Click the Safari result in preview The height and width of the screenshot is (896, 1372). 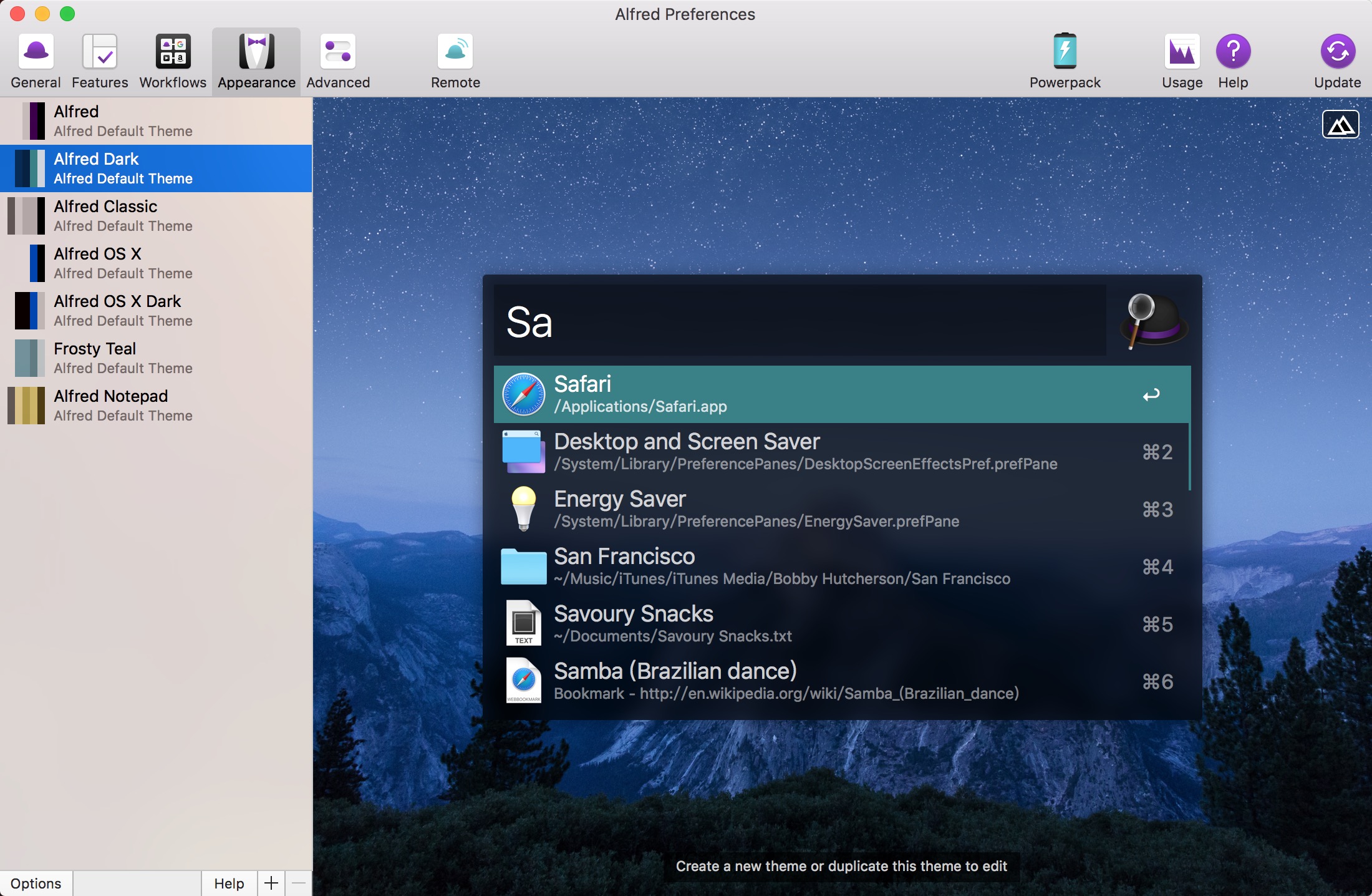coord(842,394)
